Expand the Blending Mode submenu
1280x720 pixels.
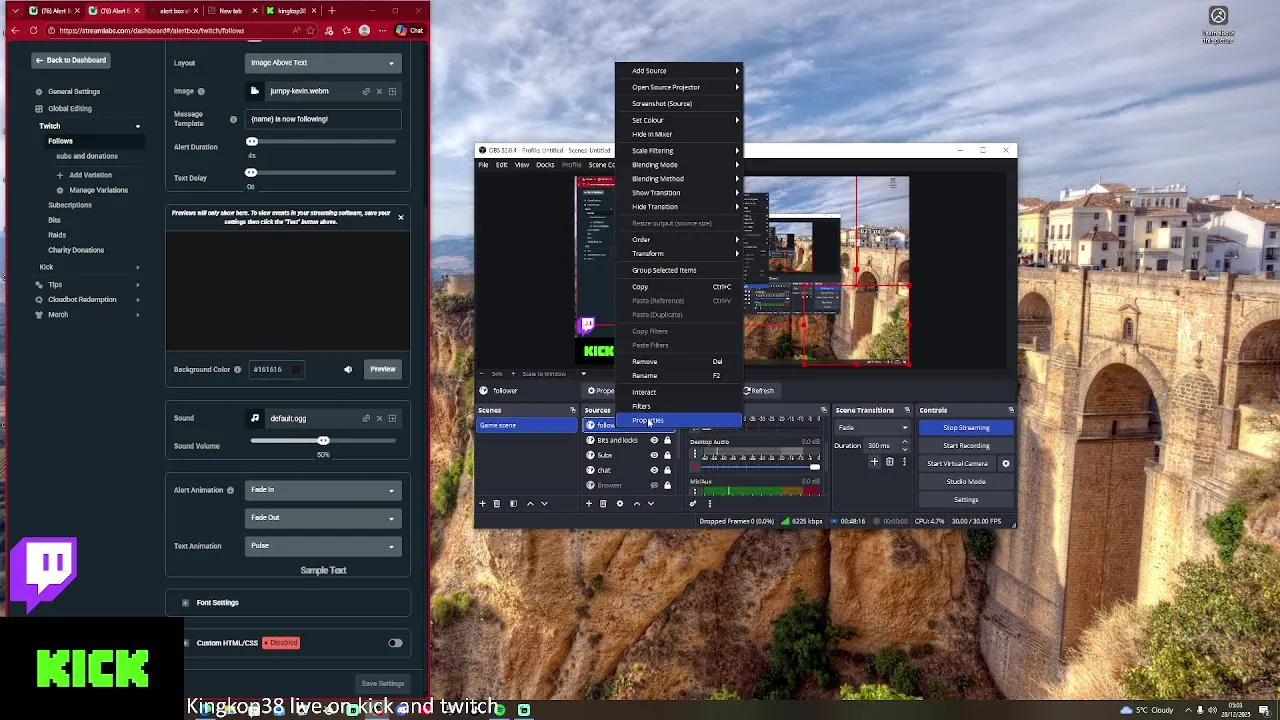[x=678, y=164]
